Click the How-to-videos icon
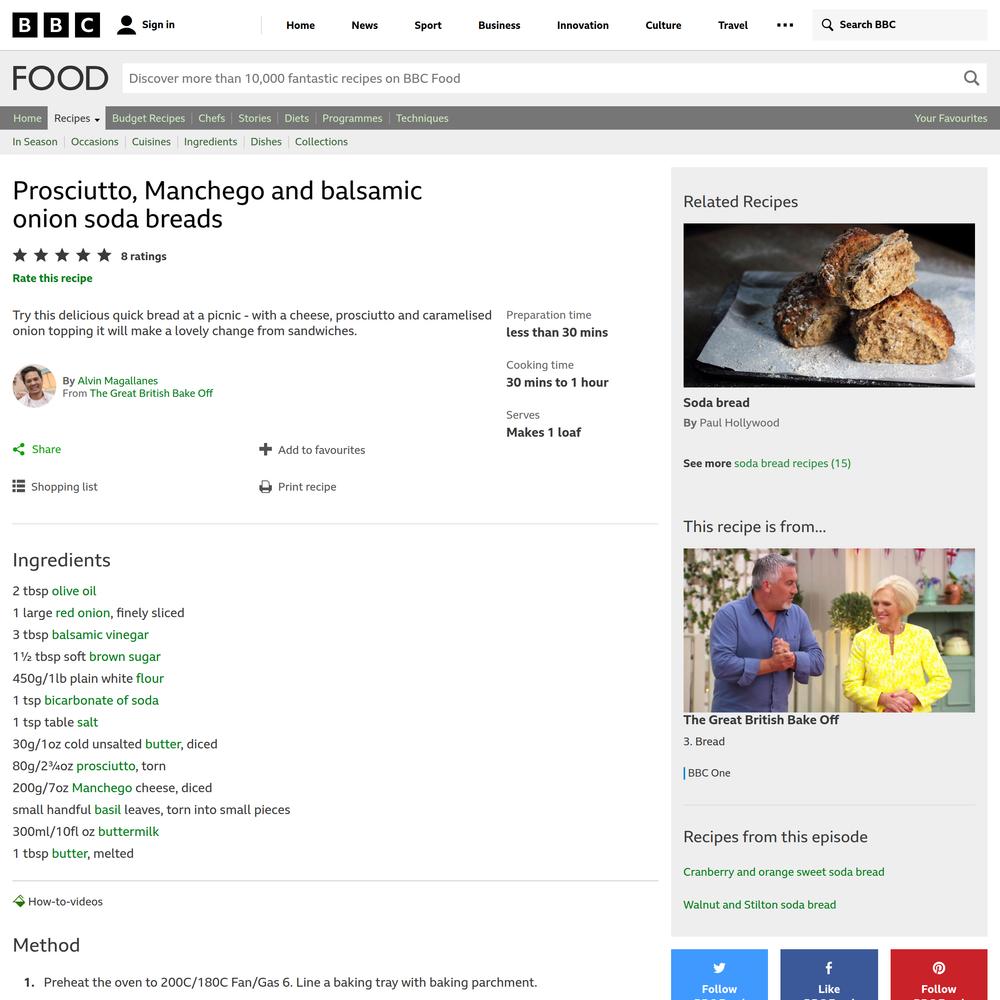 click(18, 901)
